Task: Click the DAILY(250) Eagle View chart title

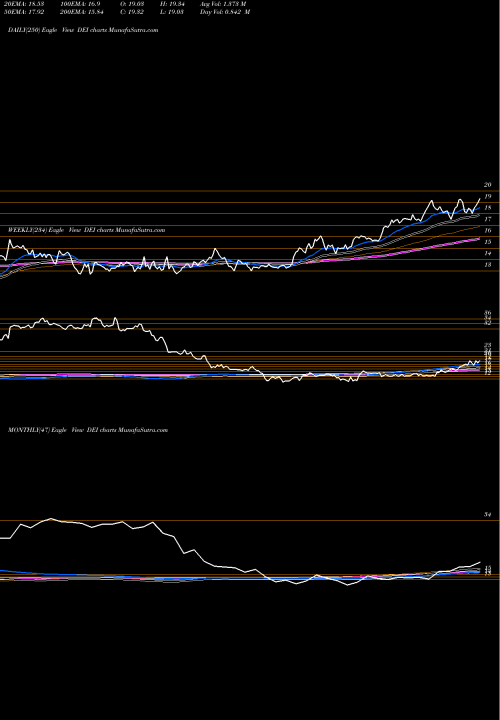Action: [x=83, y=30]
